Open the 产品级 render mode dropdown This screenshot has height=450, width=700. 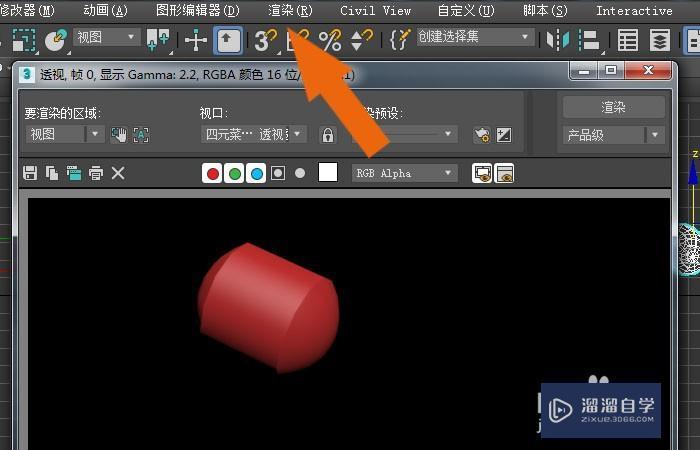613,135
